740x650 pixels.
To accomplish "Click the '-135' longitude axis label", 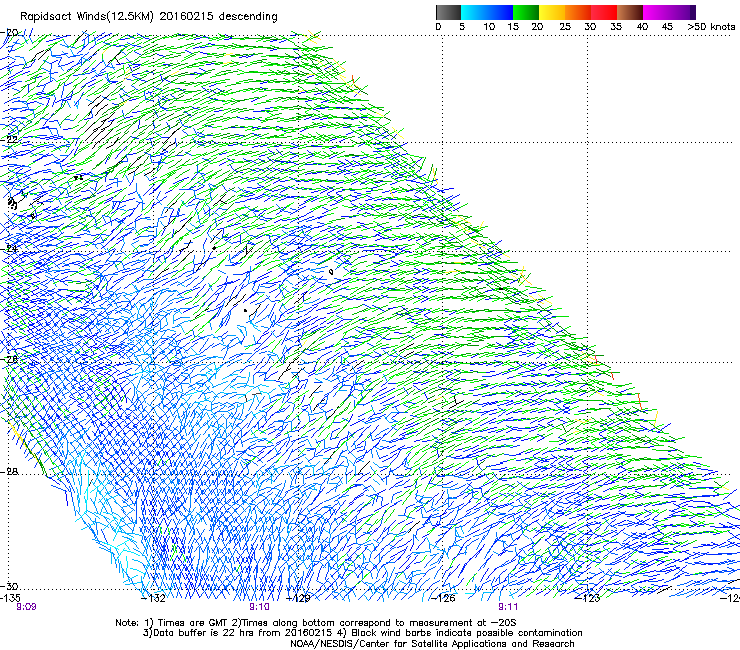I will pos(10,598).
